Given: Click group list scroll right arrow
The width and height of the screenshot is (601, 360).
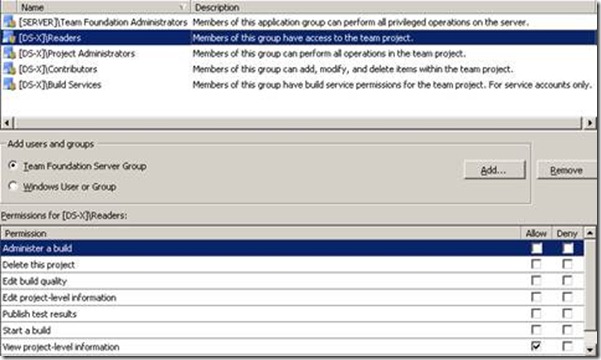Looking at the screenshot, I should (x=590, y=123).
